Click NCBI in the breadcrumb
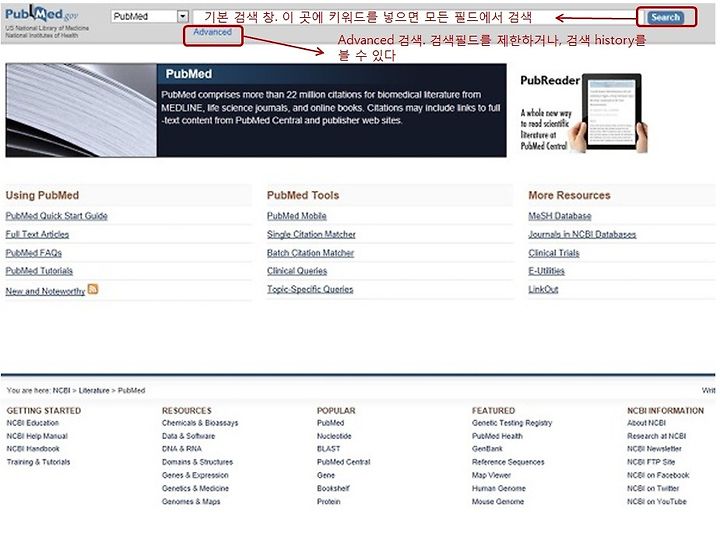The height and width of the screenshot is (541, 720). [x=61, y=390]
